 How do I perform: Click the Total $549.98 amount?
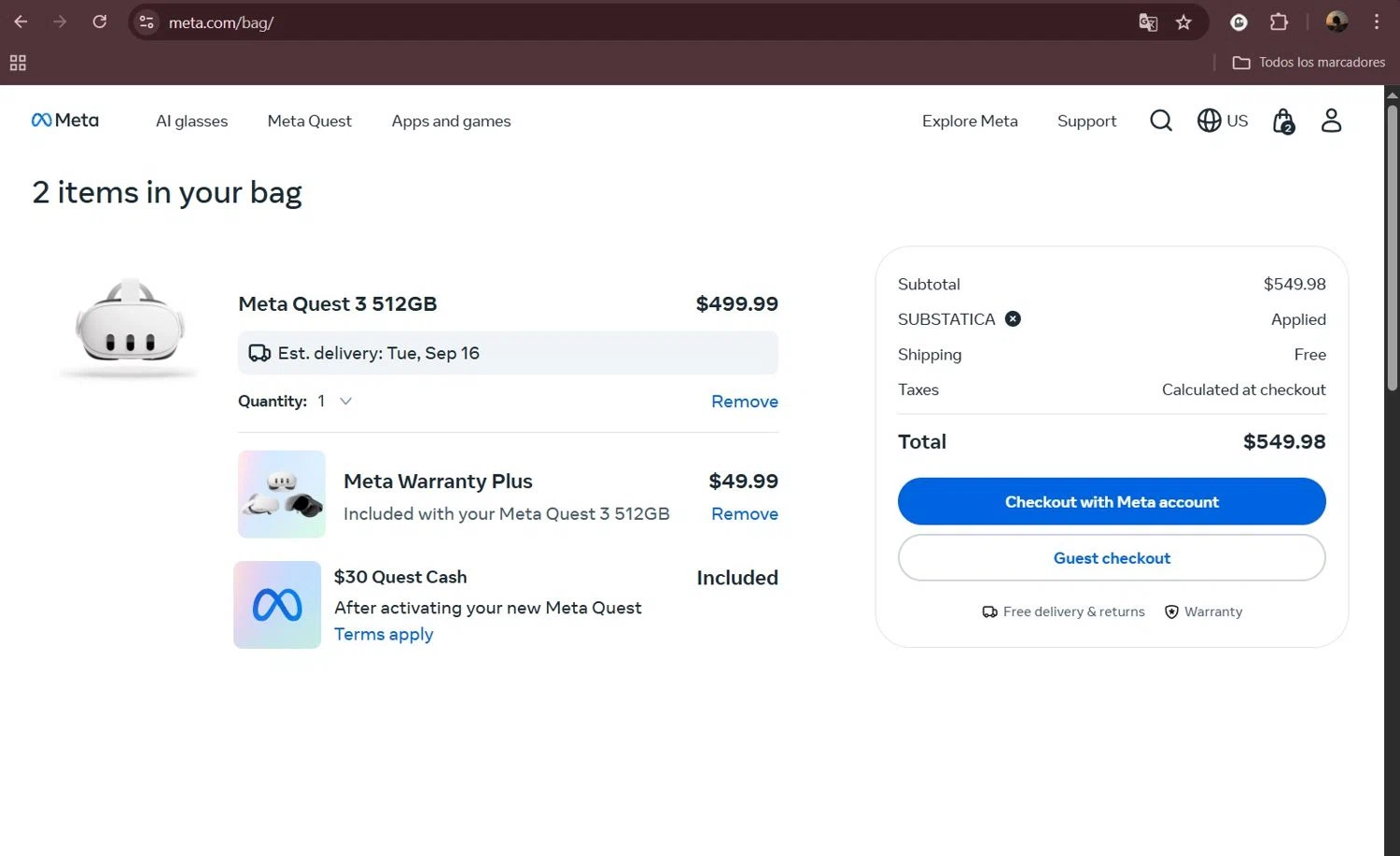tap(1284, 442)
